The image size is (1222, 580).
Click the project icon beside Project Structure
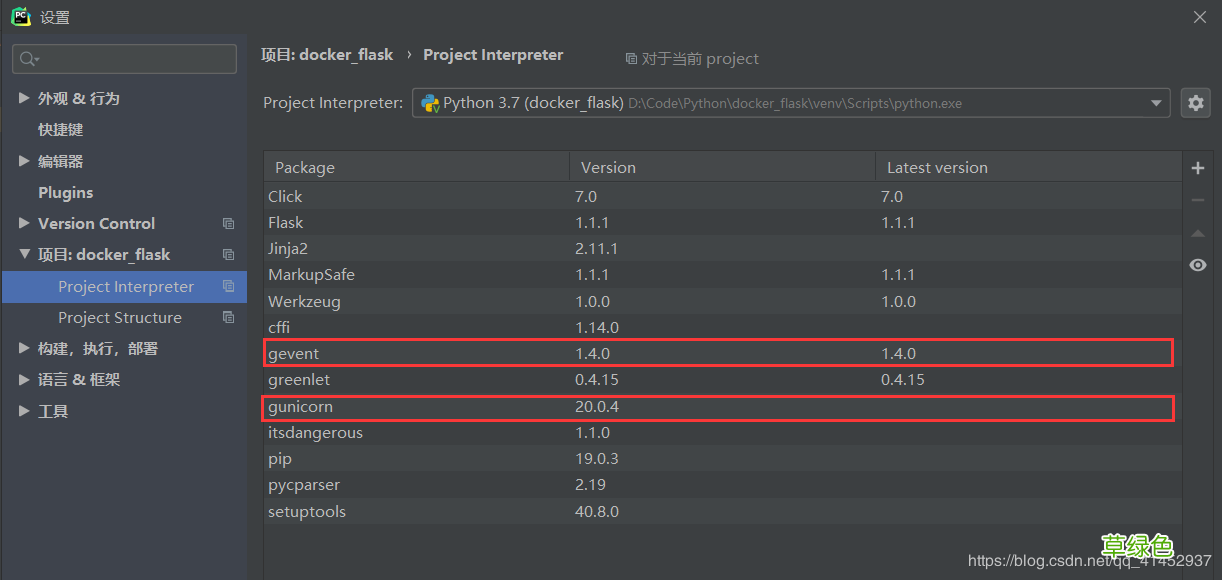tap(228, 318)
